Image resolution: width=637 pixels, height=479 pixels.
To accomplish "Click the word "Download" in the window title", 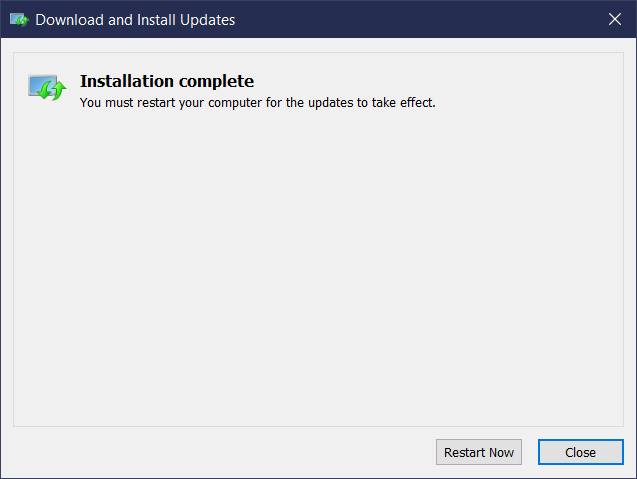I will pyautogui.click(x=68, y=19).
